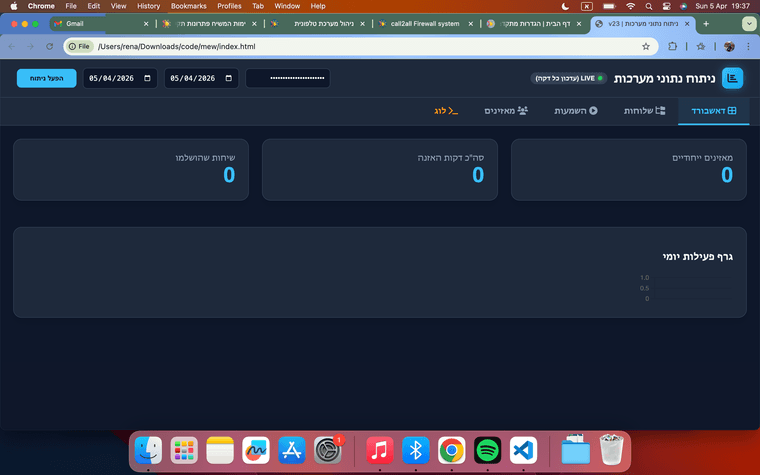760x475 pixels.
Task: Expand the tab search dropdown
Action: (x=749, y=24)
